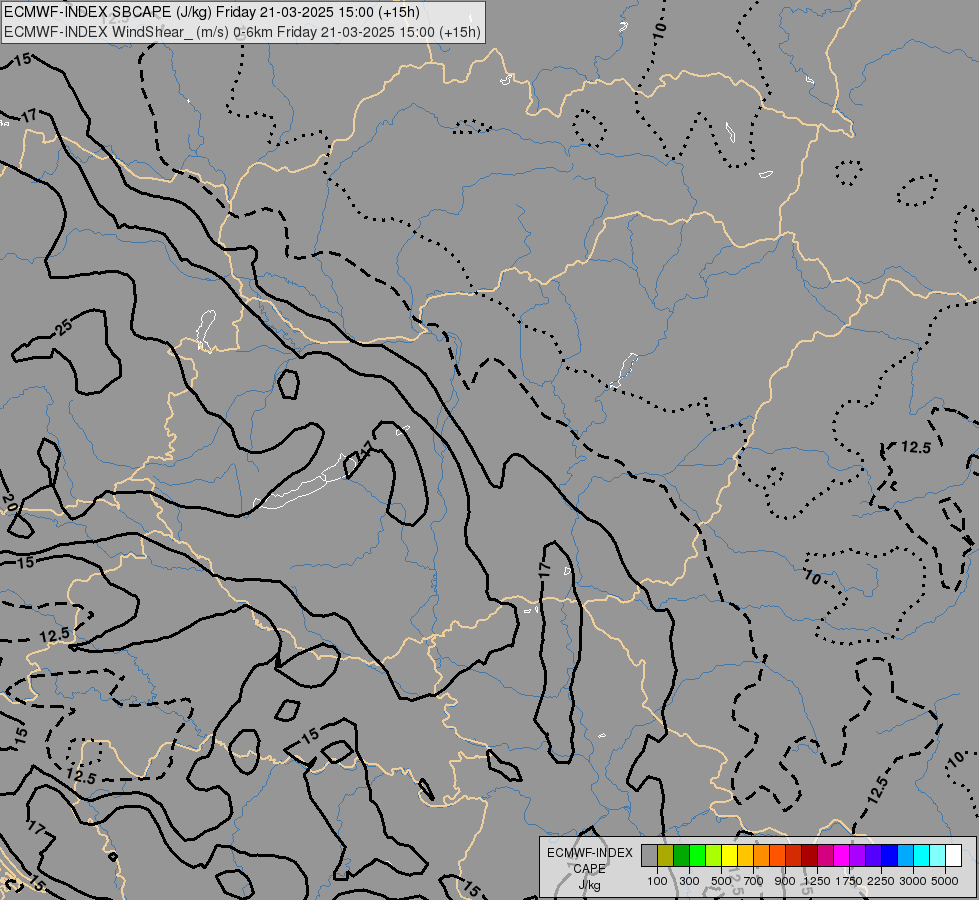Click the amber swatch left of the 700 tick
979x900 pixels.
(745, 855)
